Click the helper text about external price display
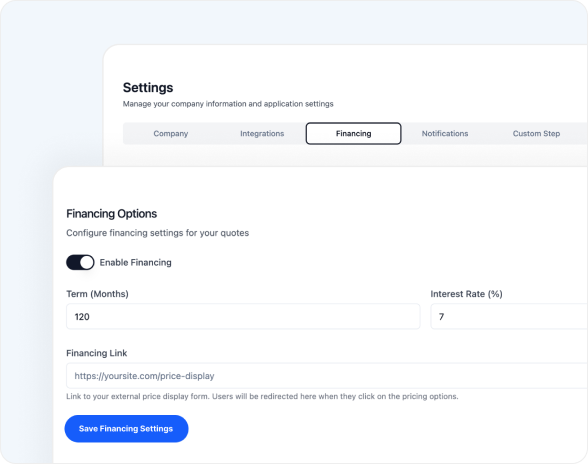588x464 pixels. coord(262,396)
